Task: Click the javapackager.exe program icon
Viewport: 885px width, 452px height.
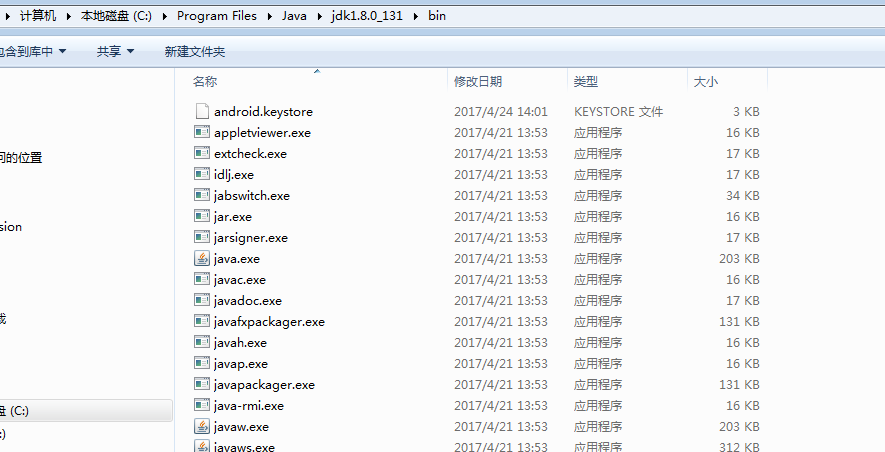Action: pos(202,384)
